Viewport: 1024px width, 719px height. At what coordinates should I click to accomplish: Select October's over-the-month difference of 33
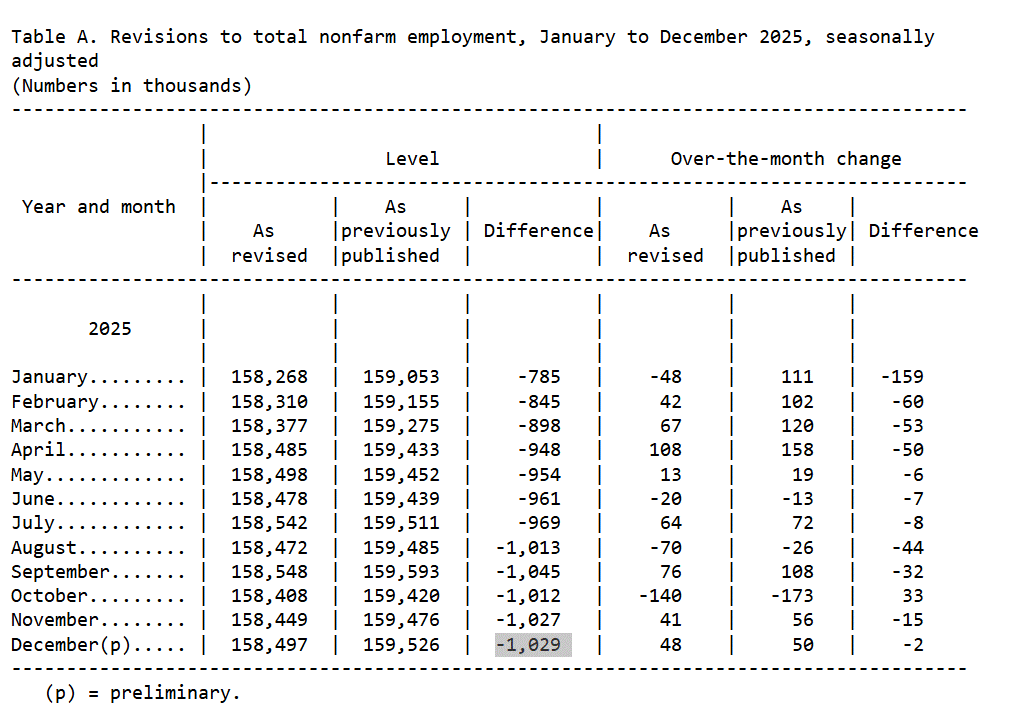coord(912,596)
